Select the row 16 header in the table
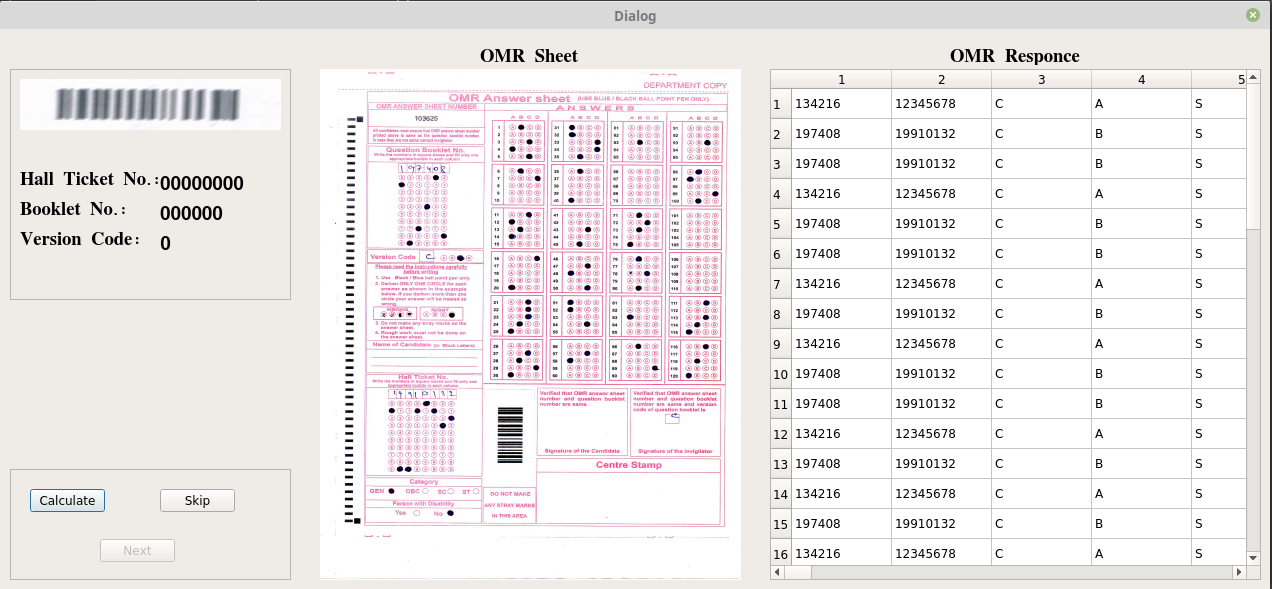Viewport: 1272px width, 589px height. click(x=781, y=554)
